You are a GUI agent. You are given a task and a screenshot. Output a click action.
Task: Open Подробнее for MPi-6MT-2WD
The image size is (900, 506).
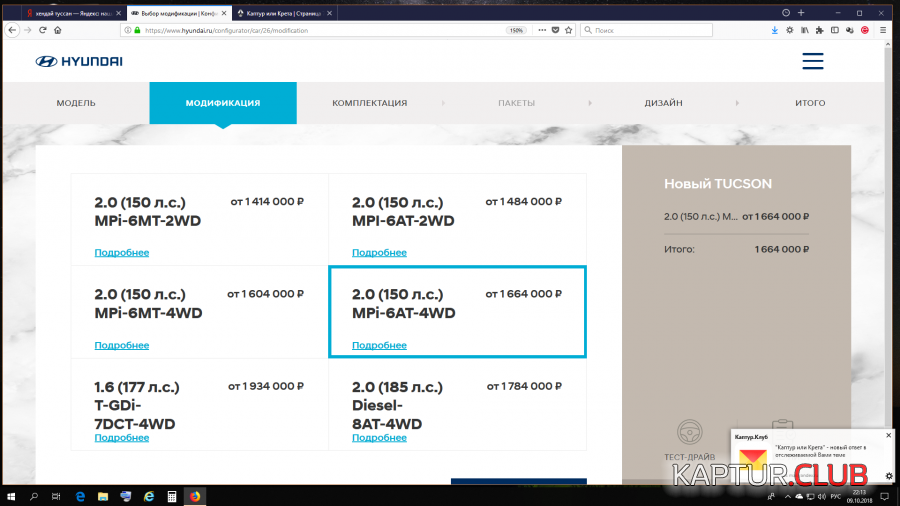(x=122, y=252)
